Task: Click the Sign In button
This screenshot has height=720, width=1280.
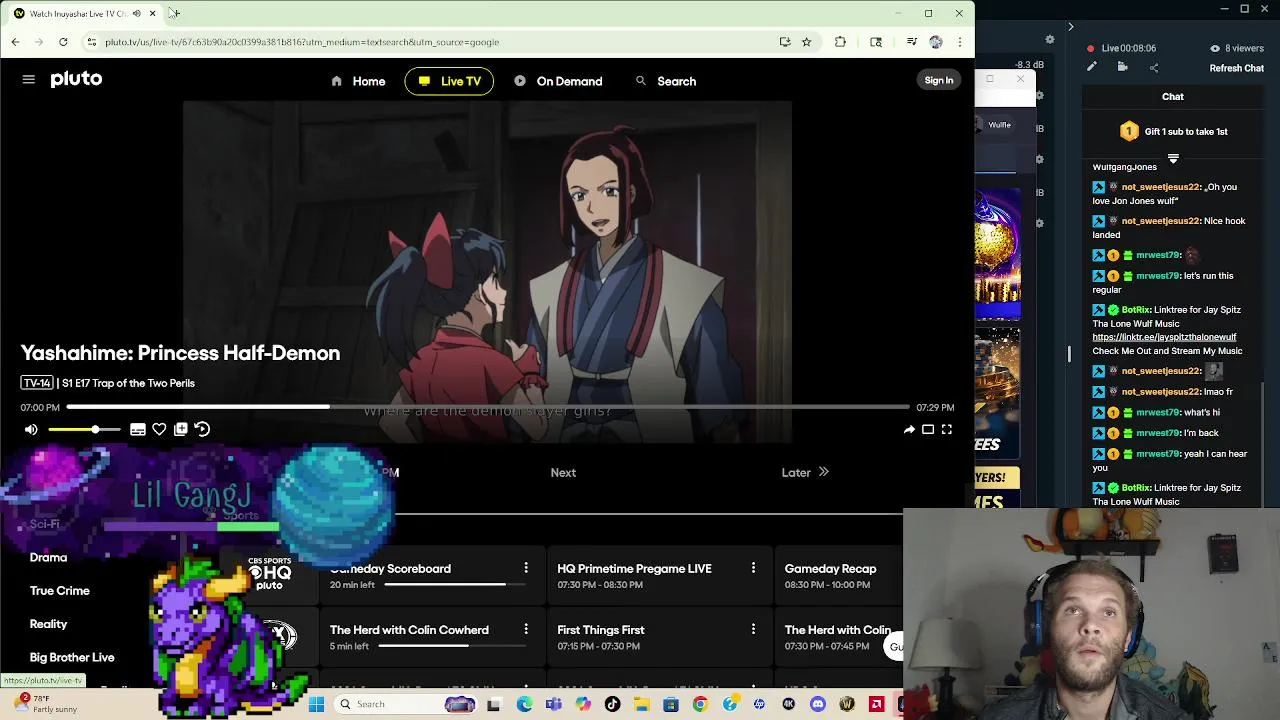Action: (x=938, y=80)
